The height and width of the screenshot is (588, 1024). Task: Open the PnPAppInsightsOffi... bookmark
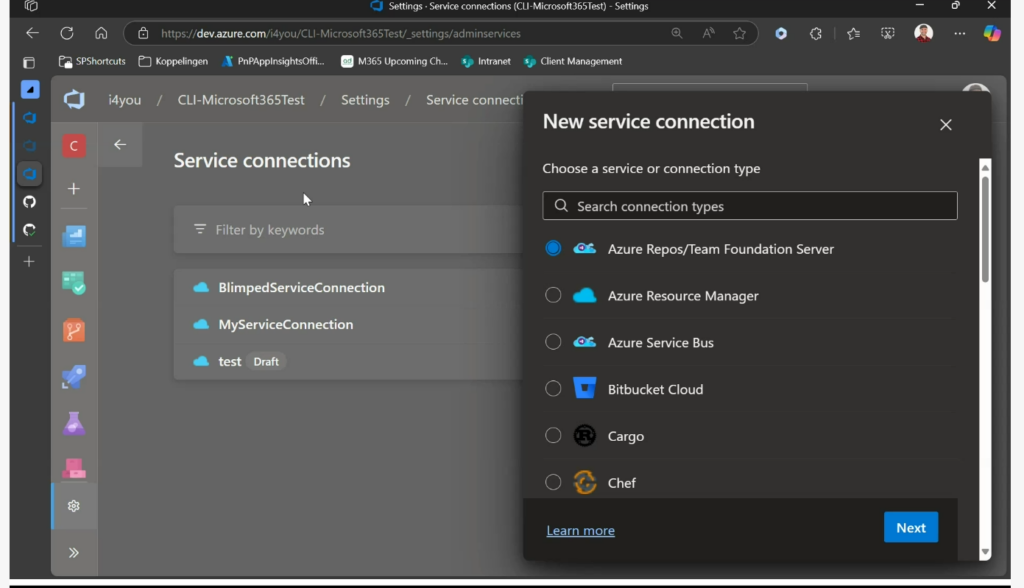click(x=273, y=61)
